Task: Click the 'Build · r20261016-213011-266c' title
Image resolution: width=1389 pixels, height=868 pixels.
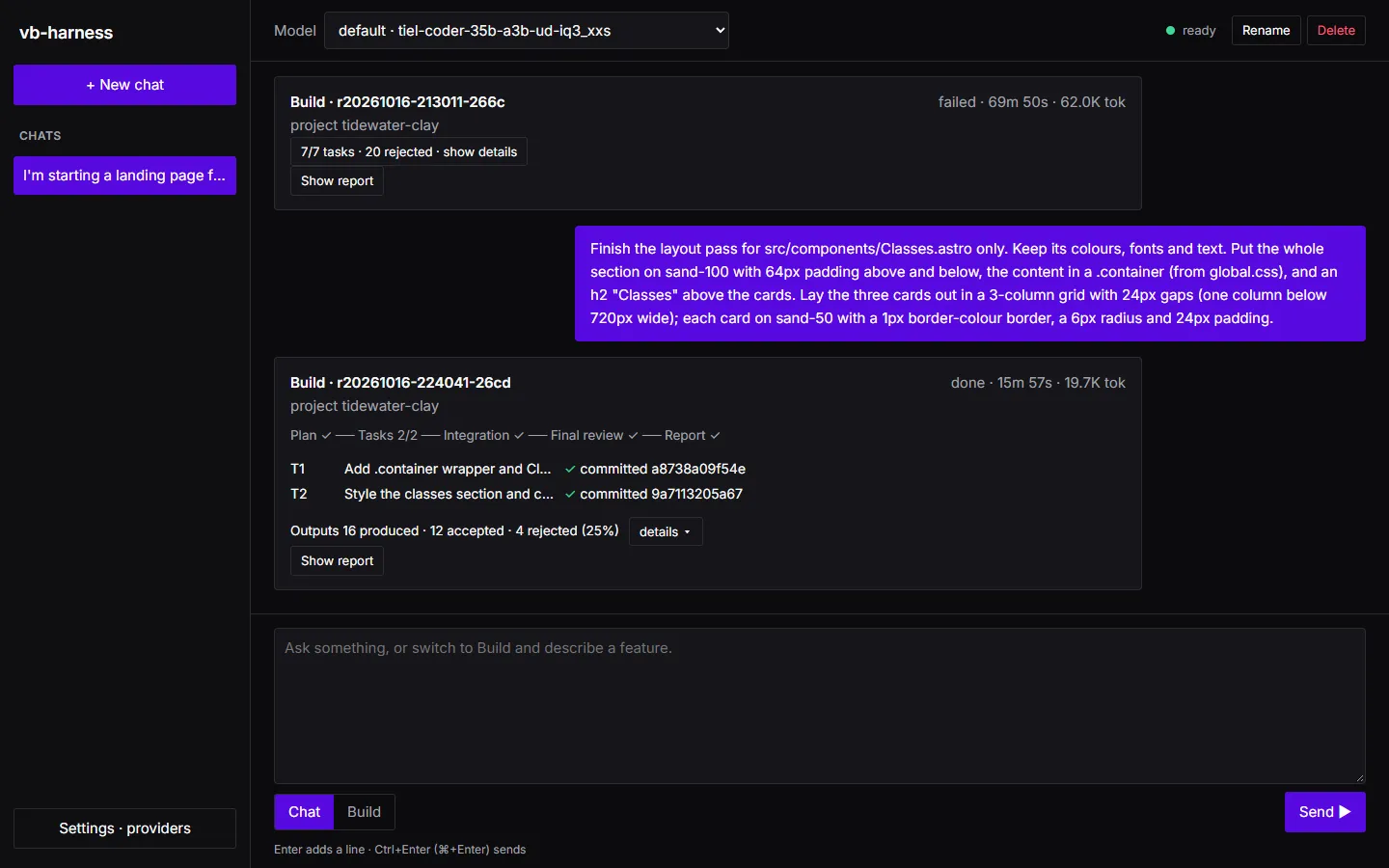Action: 397,102
